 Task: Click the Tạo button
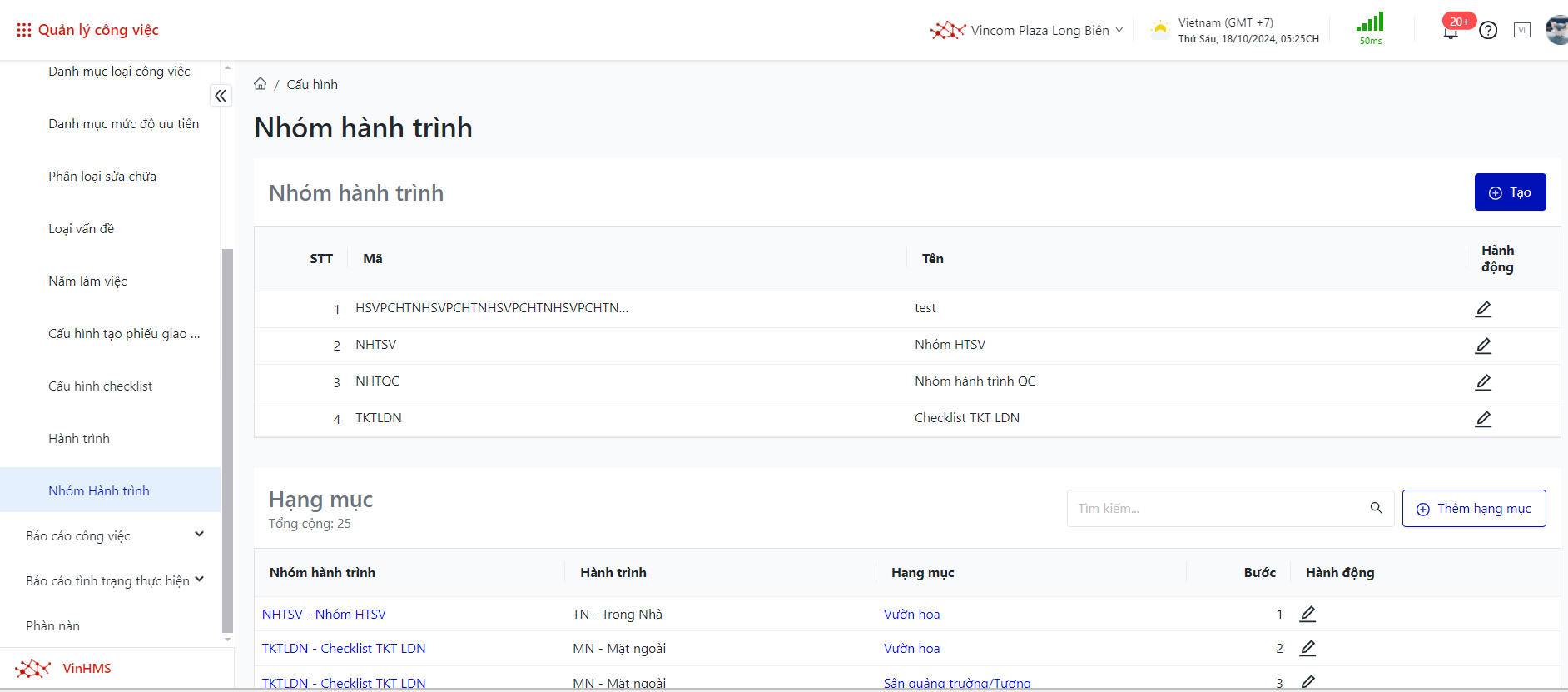(x=1510, y=192)
